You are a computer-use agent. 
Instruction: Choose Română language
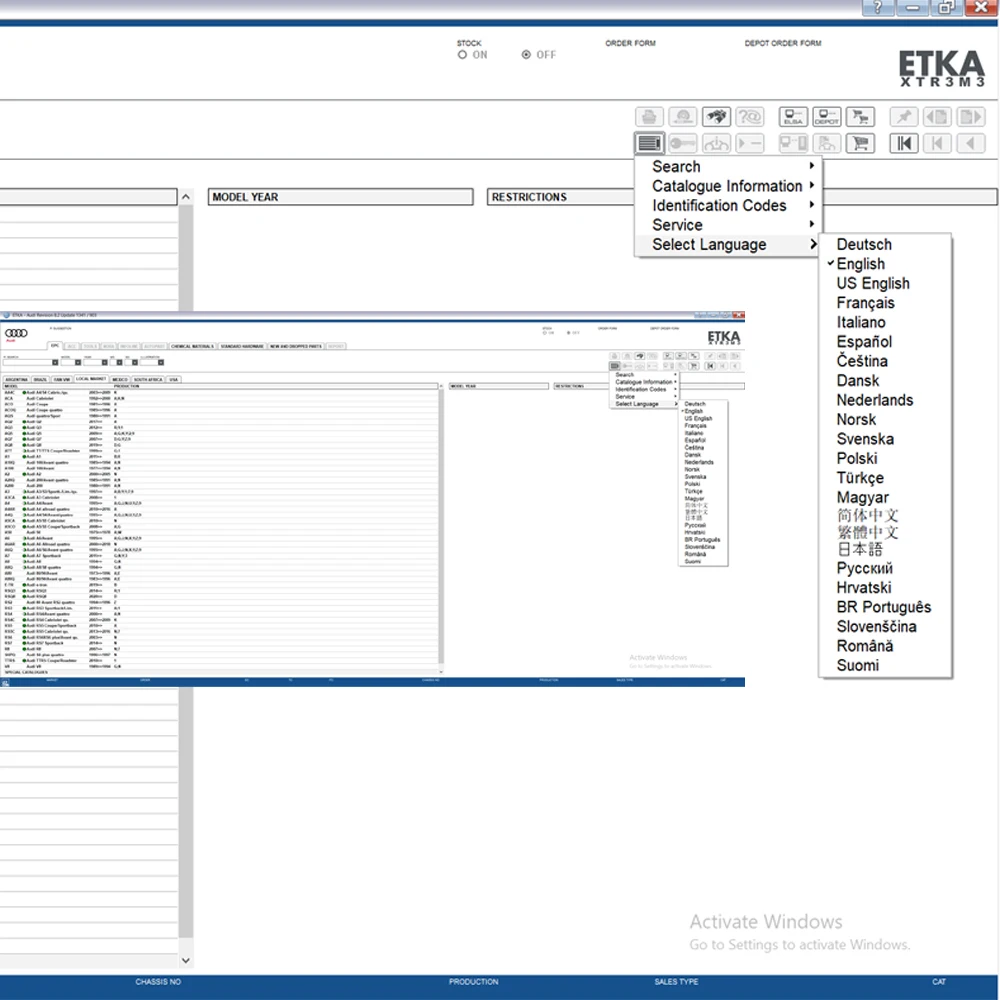tap(865, 646)
